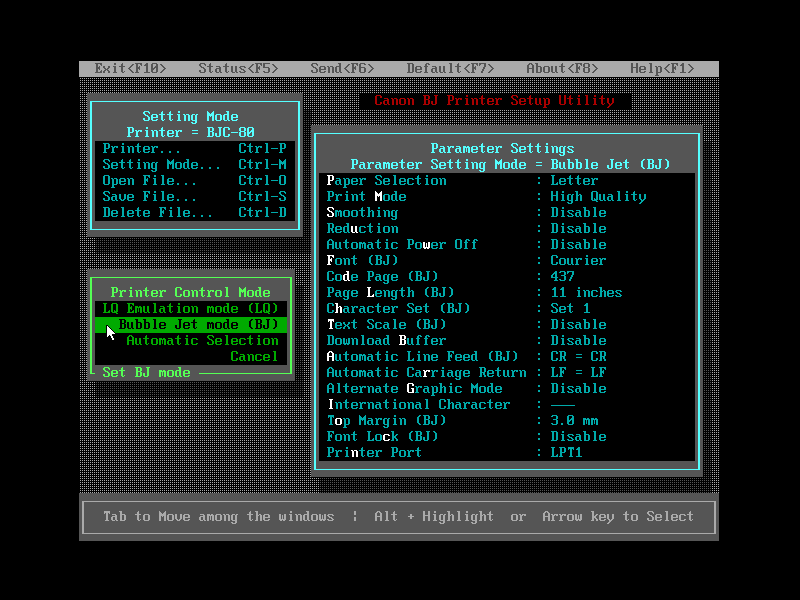Toggle Automatic Power Off parameter
Screen dimensions: 800x600
507,244
